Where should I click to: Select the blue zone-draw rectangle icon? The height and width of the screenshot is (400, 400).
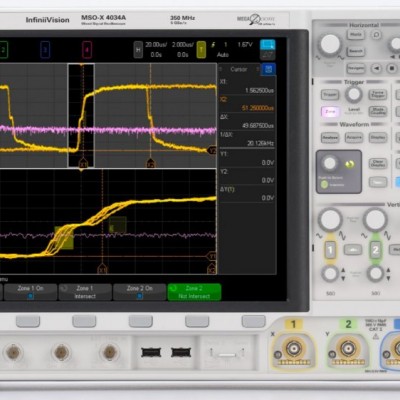(x=267, y=45)
